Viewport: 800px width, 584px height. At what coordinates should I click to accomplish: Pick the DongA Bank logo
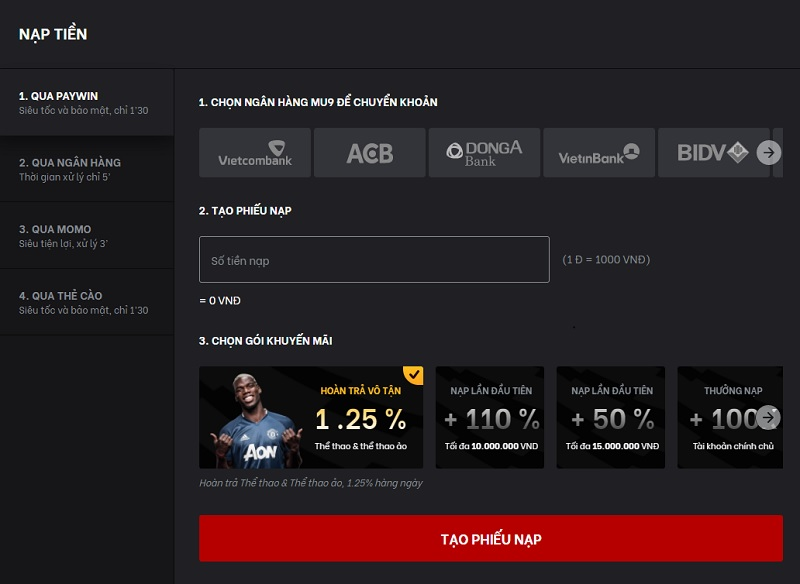pyautogui.click(x=484, y=153)
